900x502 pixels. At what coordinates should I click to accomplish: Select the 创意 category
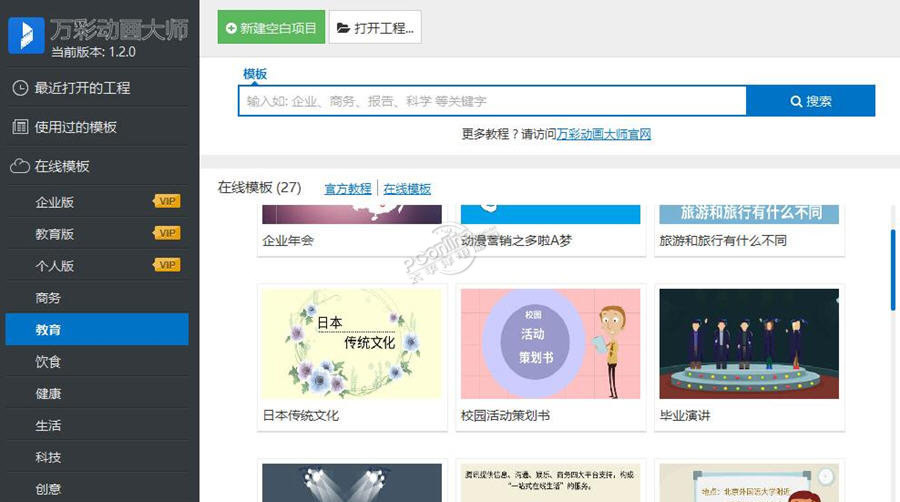[x=97, y=488]
